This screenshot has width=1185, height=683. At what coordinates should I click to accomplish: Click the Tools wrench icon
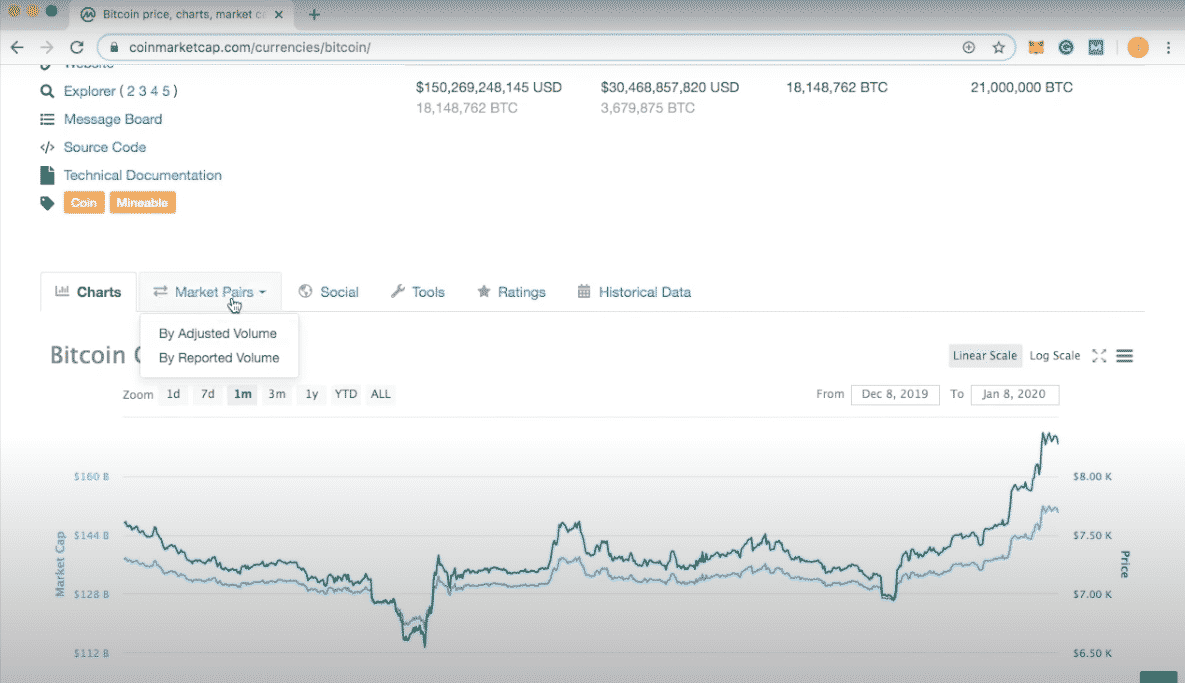[x=398, y=292]
